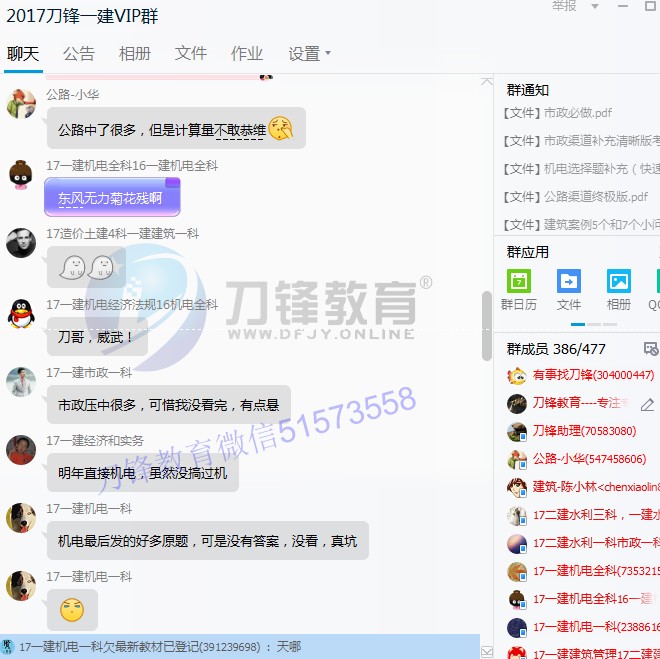The width and height of the screenshot is (660, 659).
Task: Click the avatar of 17一建市政一科 in the chat
Action: [21, 382]
